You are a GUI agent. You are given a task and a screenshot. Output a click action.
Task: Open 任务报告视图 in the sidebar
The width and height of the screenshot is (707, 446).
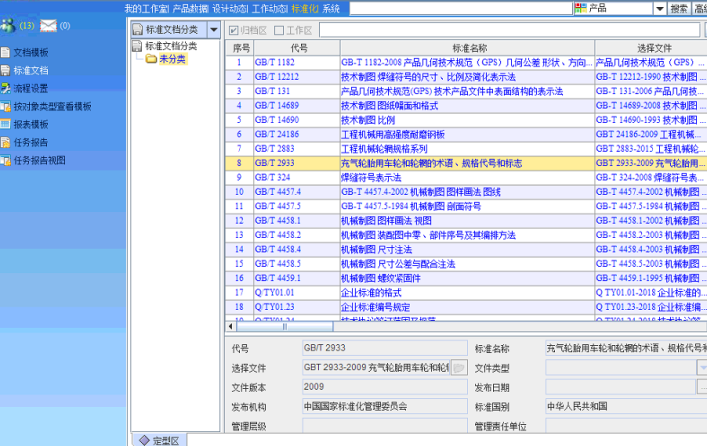point(39,160)
